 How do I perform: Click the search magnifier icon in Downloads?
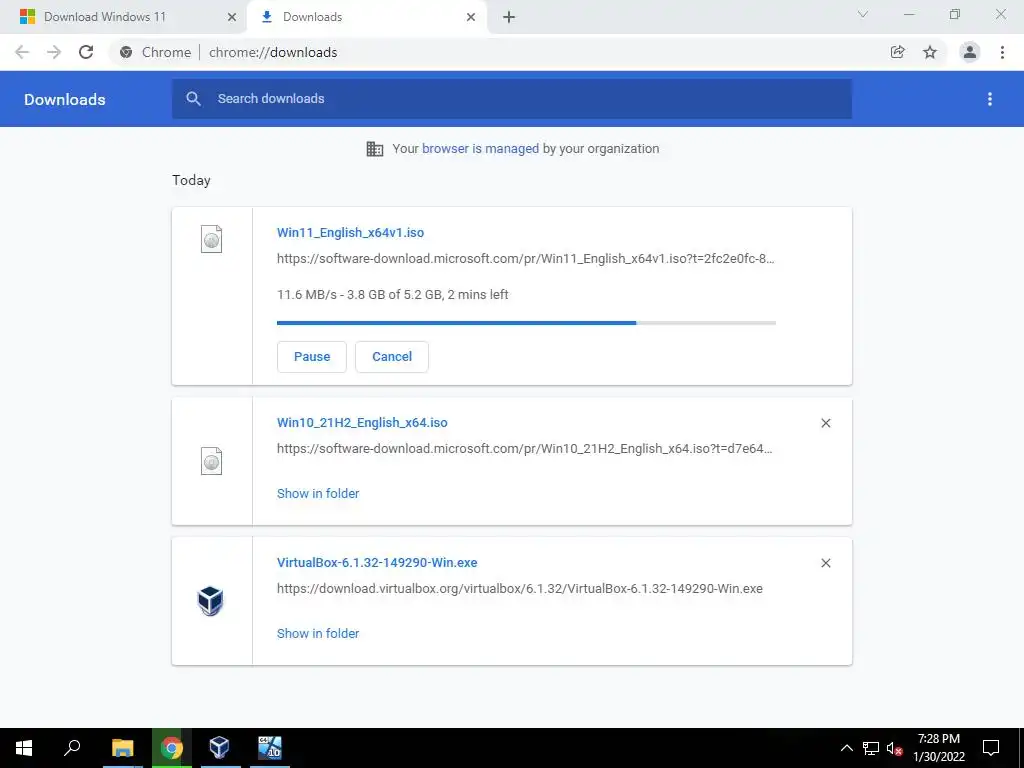193,99
